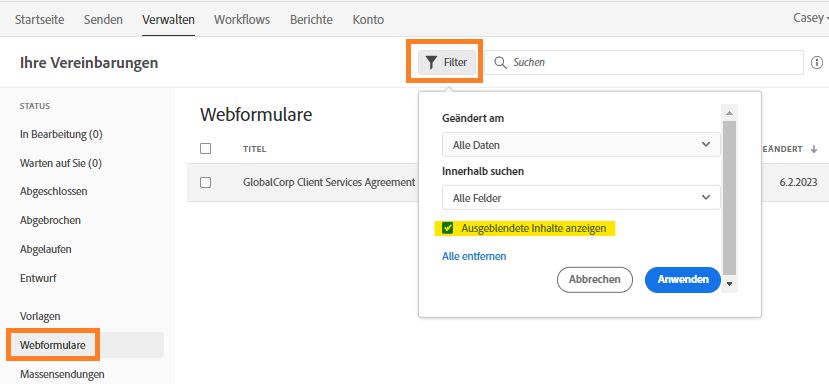
Task: Open the Innerhalb suchen dropdown (Alle Felder)
Action: 581,198
